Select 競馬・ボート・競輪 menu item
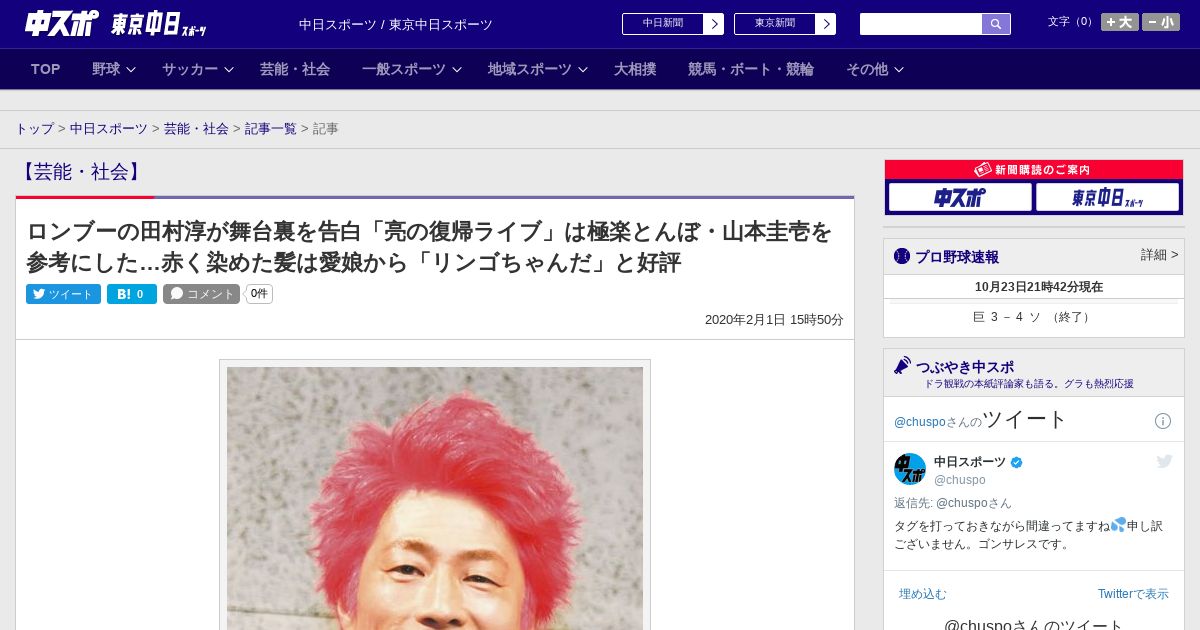Viewport: 1200px width, 630px height. [751, 69]
